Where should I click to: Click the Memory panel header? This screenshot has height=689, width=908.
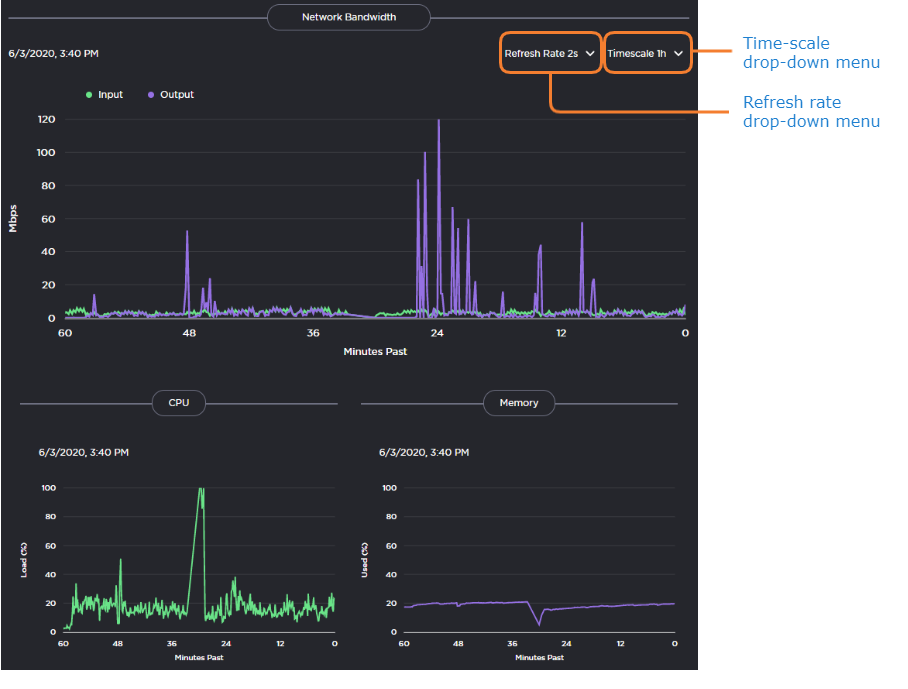pos(518,403)
